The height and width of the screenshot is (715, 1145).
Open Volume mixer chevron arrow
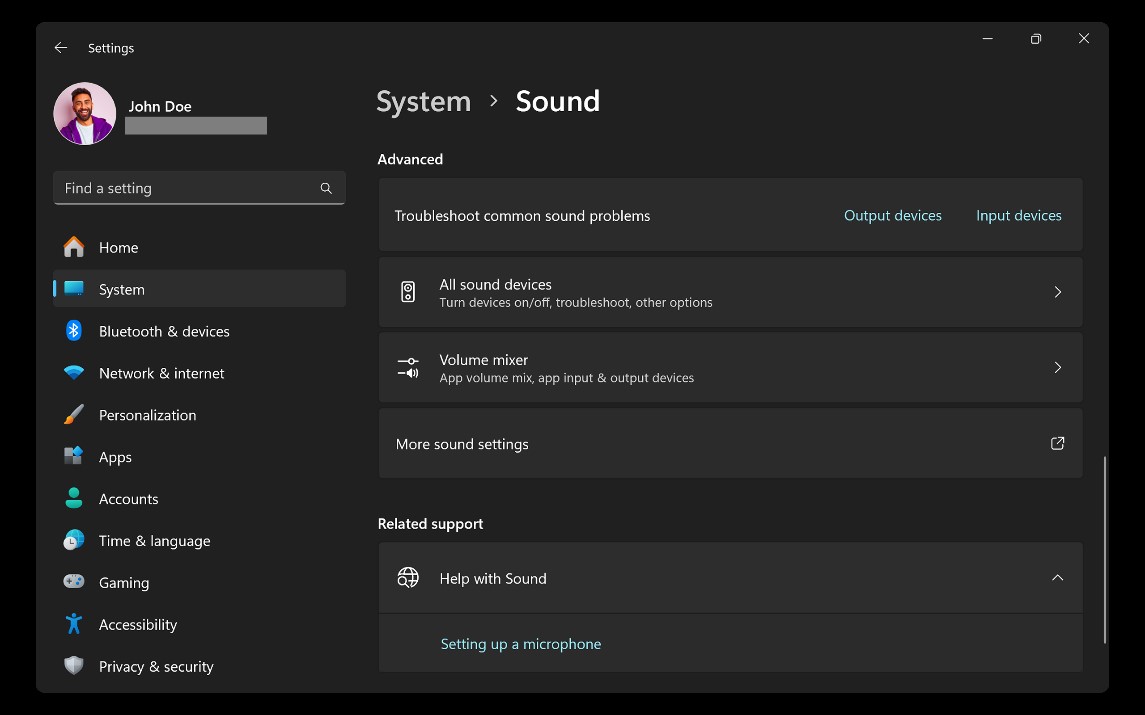pos(1057,367)
